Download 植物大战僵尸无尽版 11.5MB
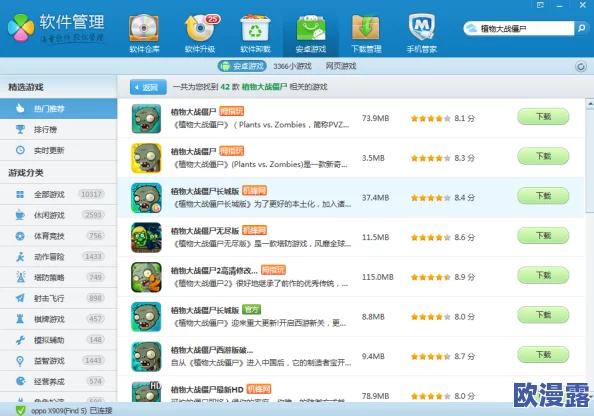The image size is (594, 416). (x=543, y=236)
